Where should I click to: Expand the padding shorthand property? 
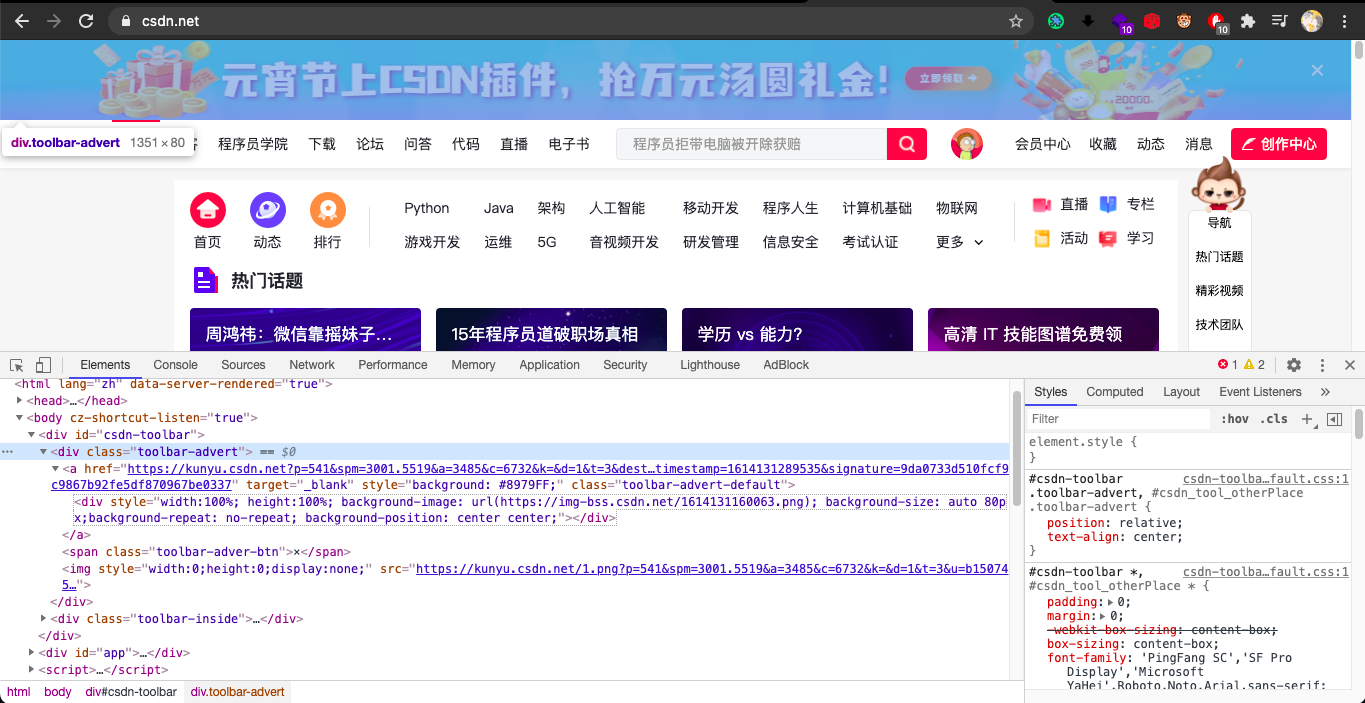pyautogui.click(x=1112, y=602)
